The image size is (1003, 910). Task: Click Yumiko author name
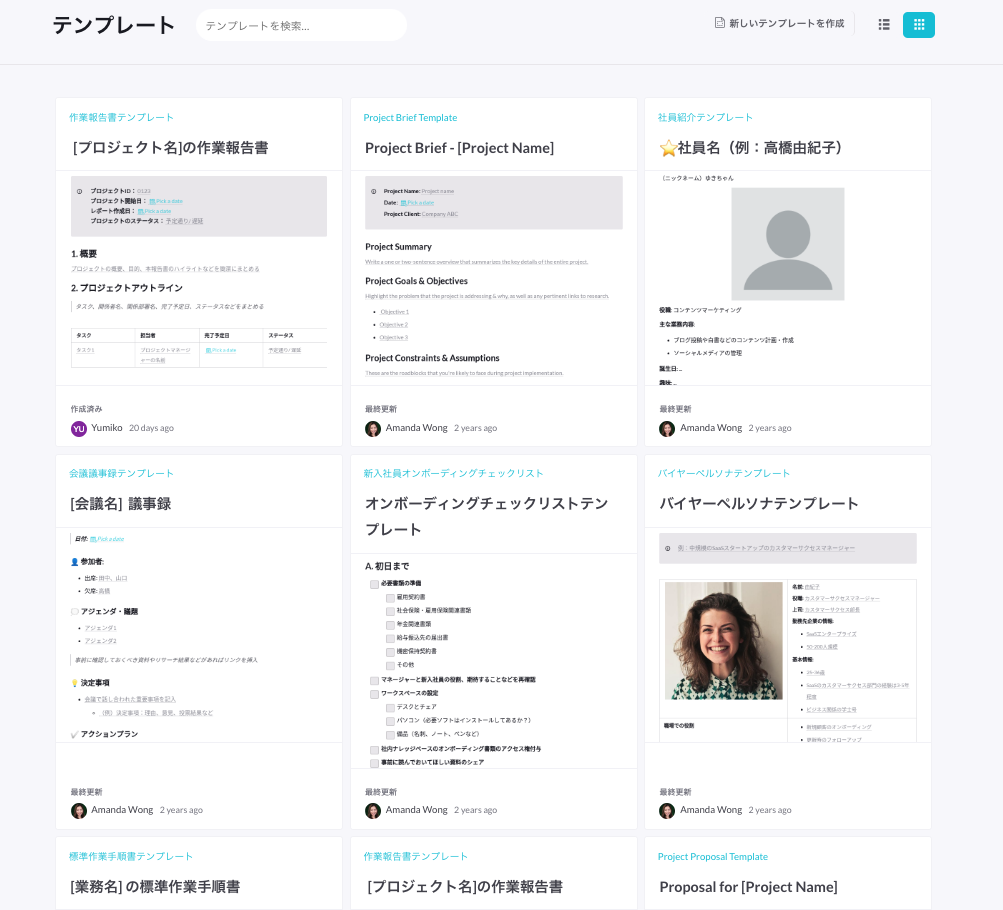point(107,428)
